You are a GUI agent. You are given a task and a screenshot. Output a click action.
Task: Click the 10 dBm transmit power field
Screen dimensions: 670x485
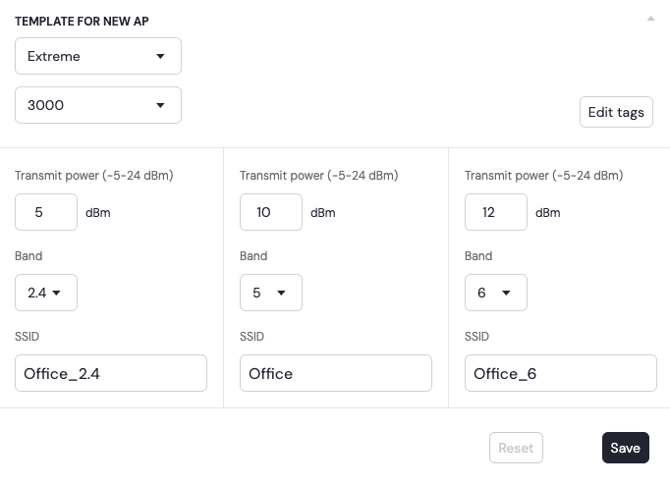[271, 212]
